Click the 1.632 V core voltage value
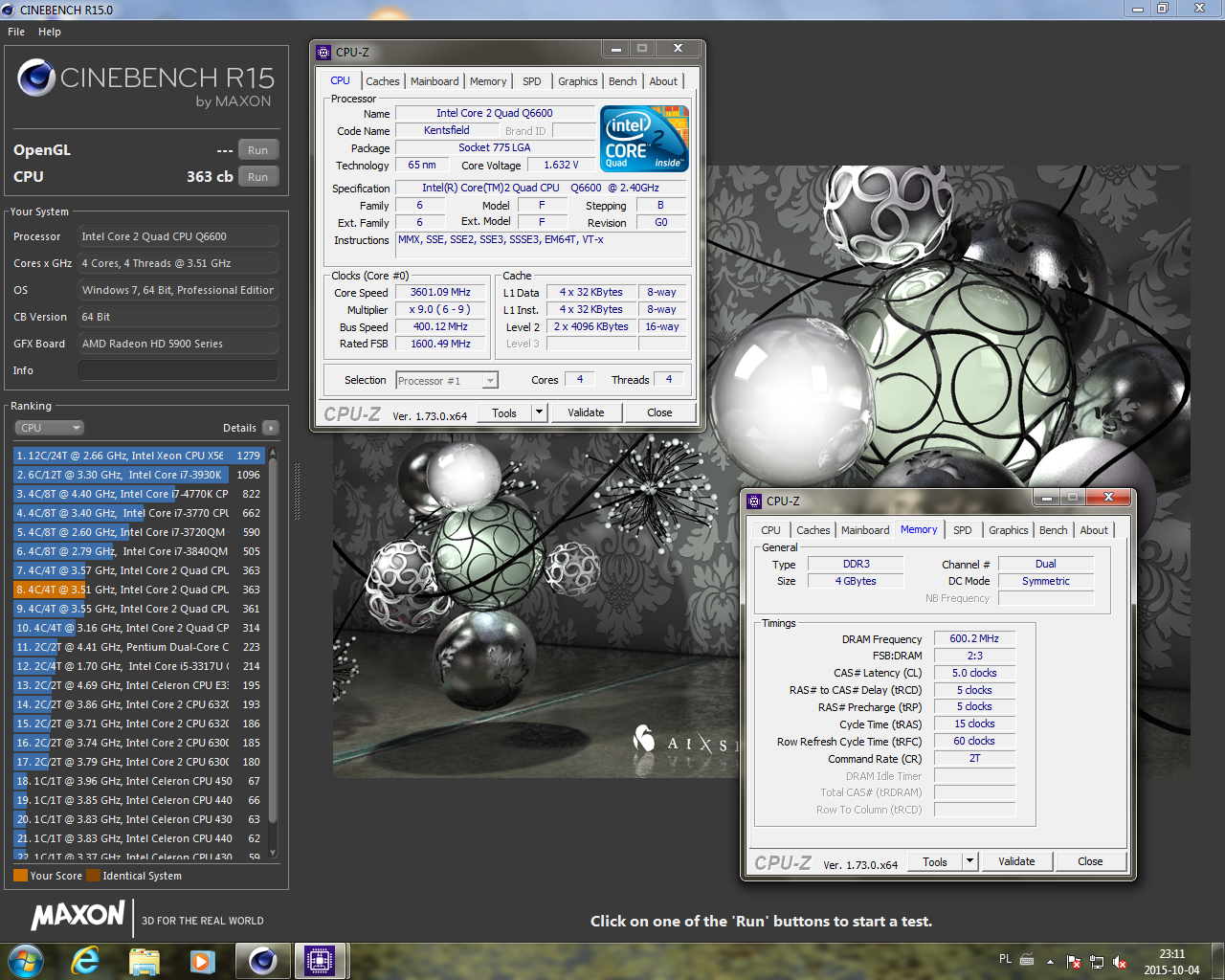Image resolution: width=1225 pixels, height=980 pixels. tap(561, 166)
